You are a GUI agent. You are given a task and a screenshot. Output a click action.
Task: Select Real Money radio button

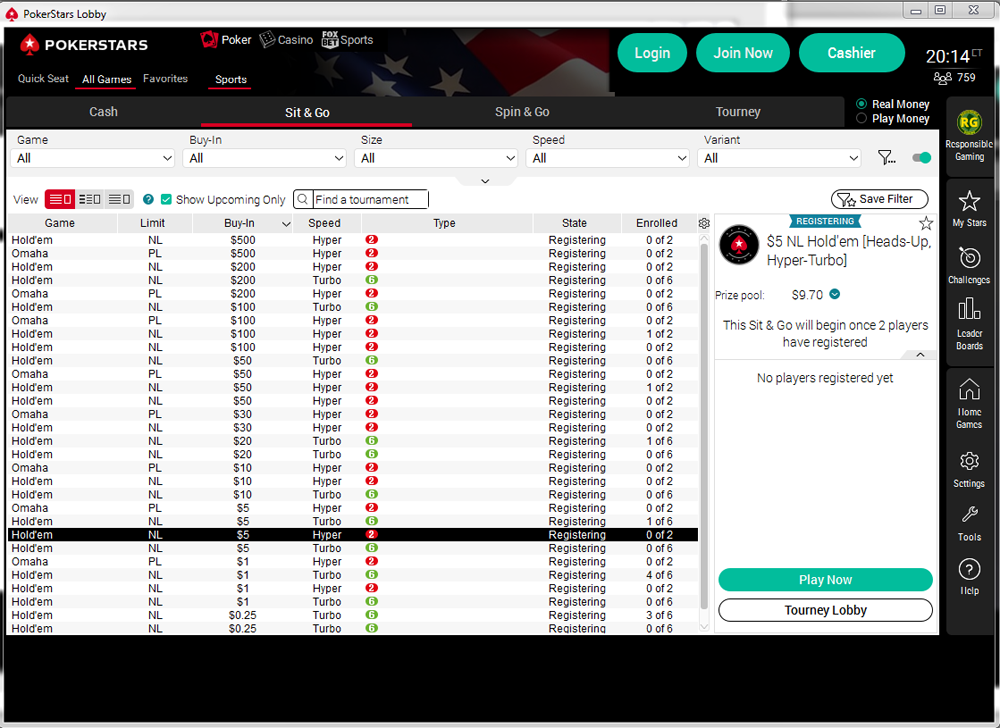(x=862, y=104)
